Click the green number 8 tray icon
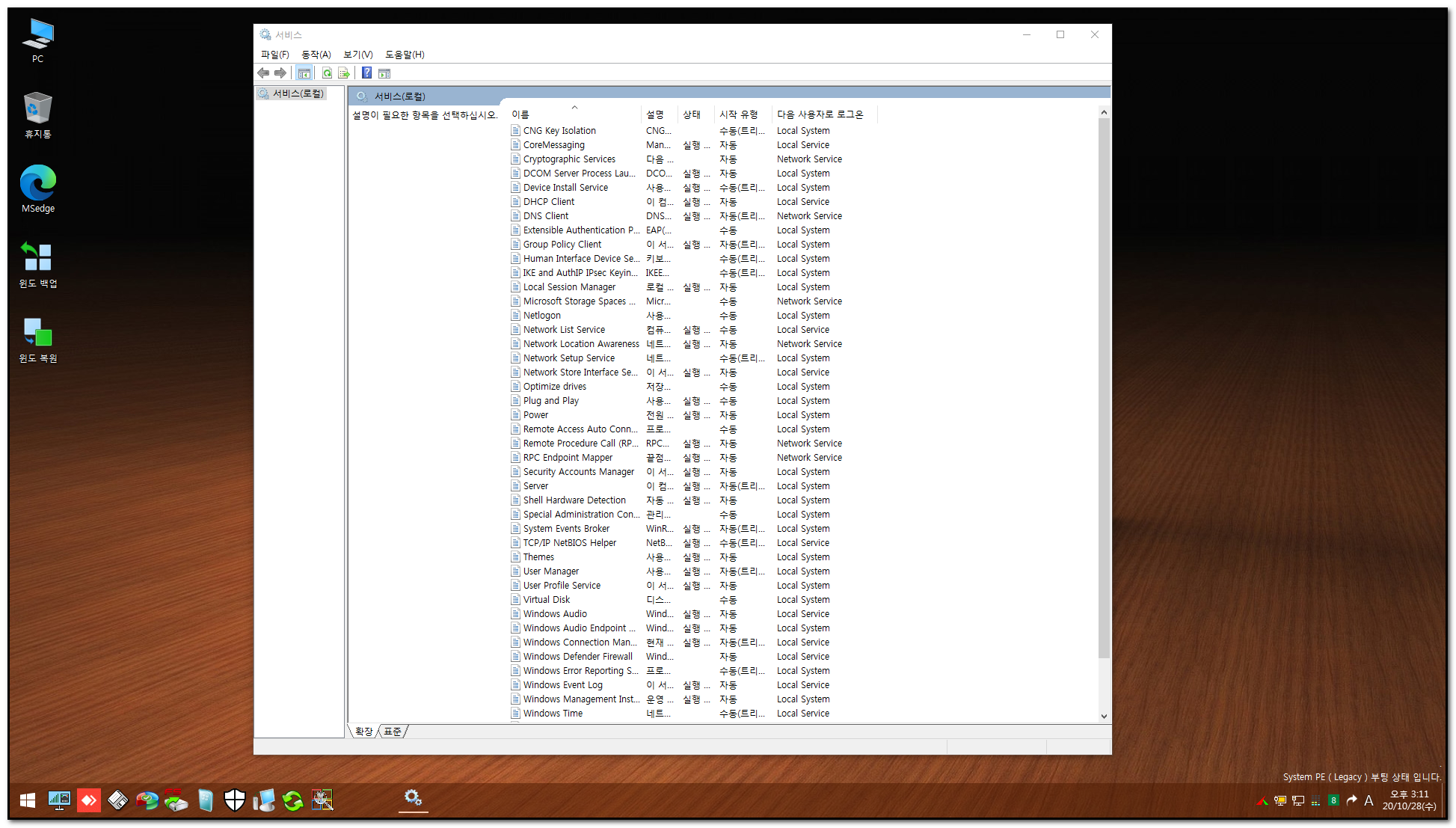The image size is (1456, 828). click(1333, 800)
